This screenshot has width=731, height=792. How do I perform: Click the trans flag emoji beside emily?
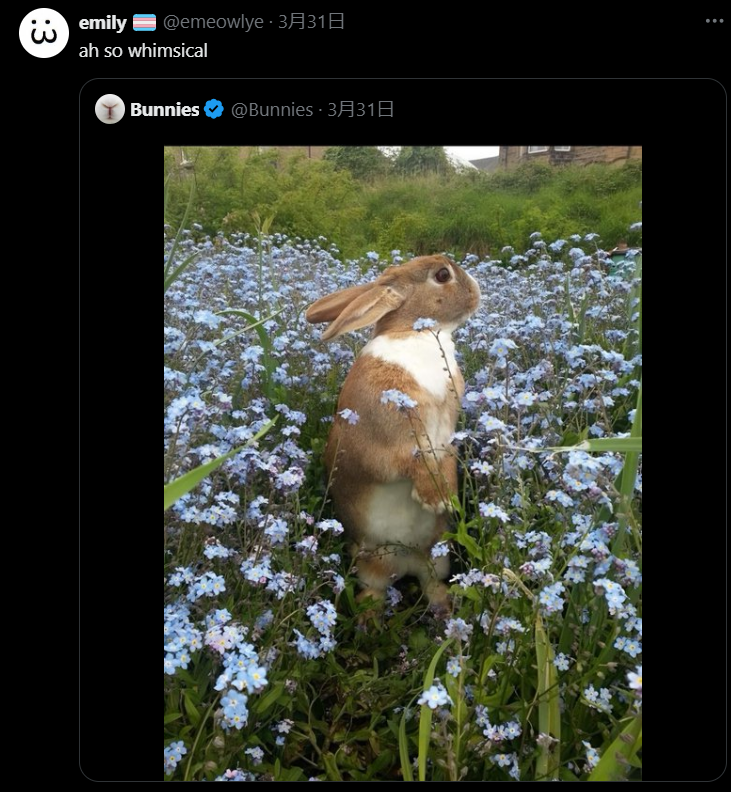pyautogui.click(x=144, y=23)
